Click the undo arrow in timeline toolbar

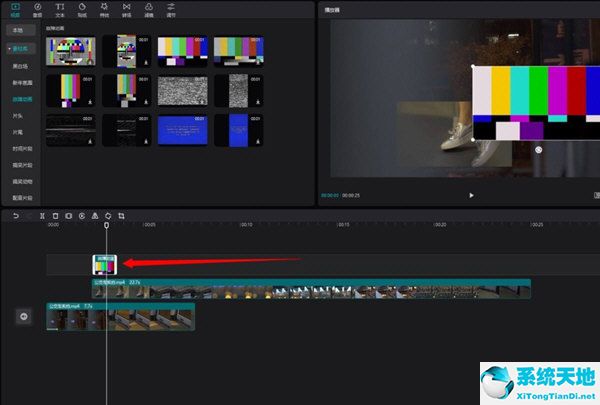click(x=15, y=215)
